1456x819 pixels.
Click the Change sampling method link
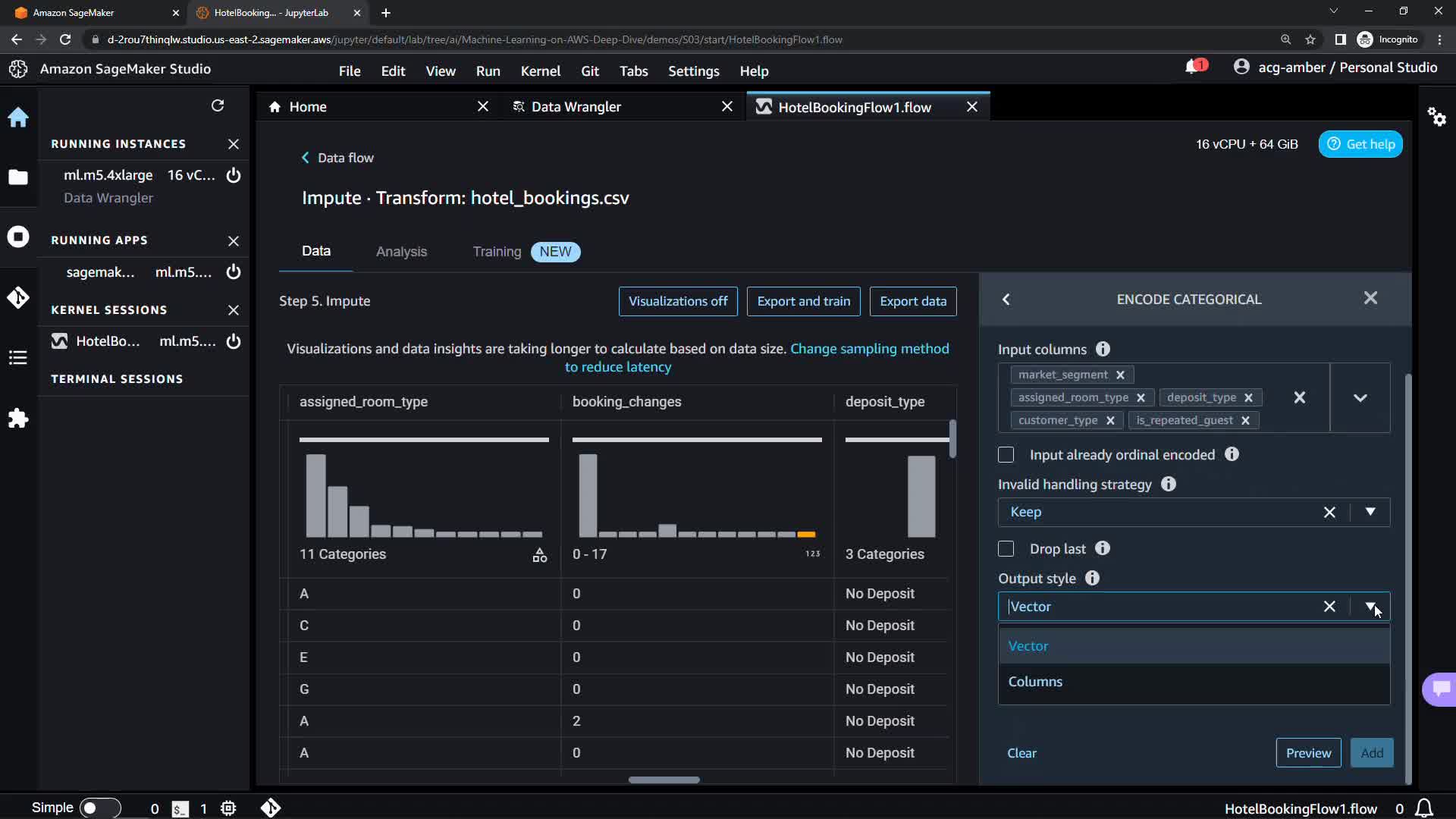pyautogui.click(x=869, y=349)
